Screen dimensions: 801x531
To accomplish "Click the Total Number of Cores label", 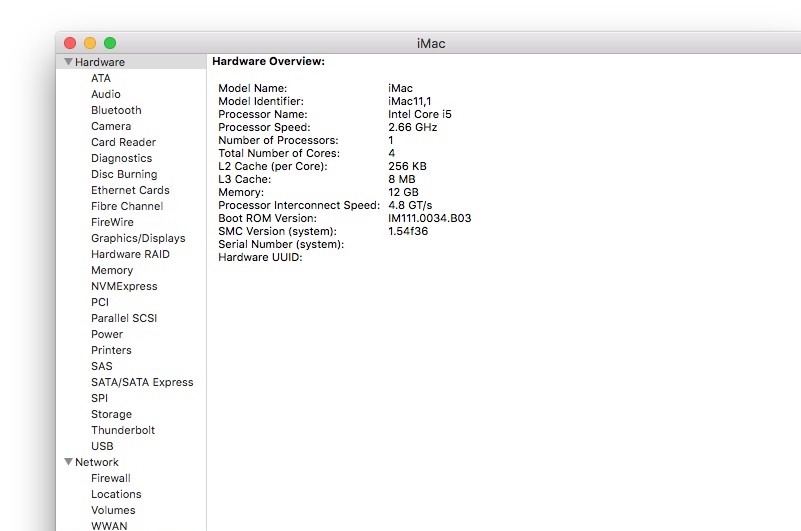I will (279, 153).
